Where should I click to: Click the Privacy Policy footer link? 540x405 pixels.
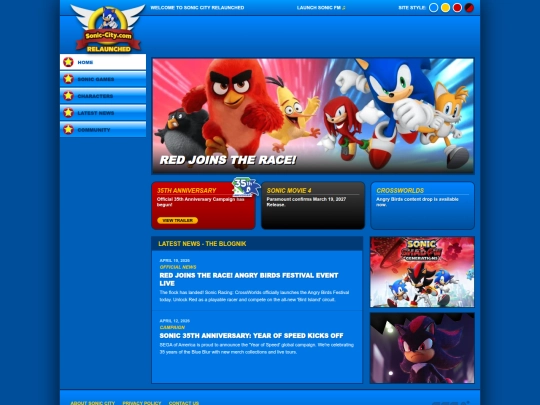pos(142,403)
